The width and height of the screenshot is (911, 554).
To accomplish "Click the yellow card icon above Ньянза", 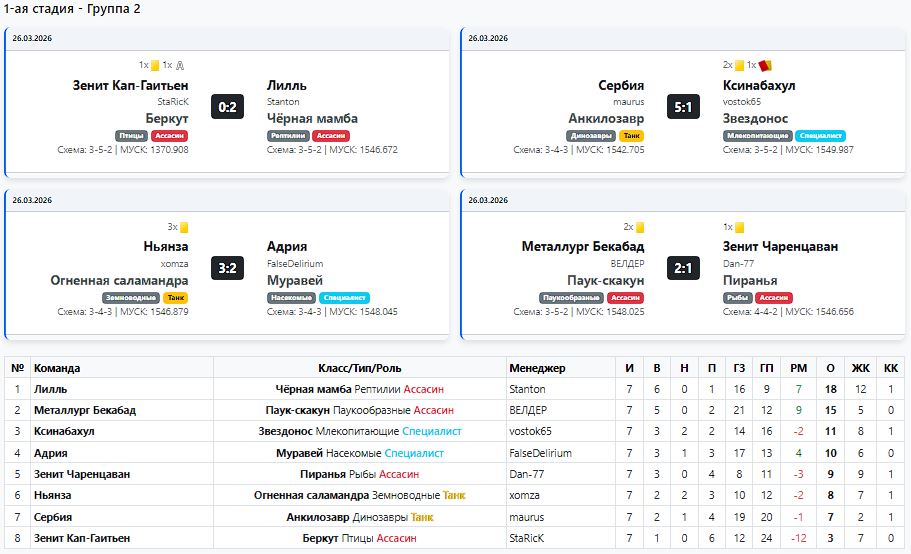I will point(184,227).
